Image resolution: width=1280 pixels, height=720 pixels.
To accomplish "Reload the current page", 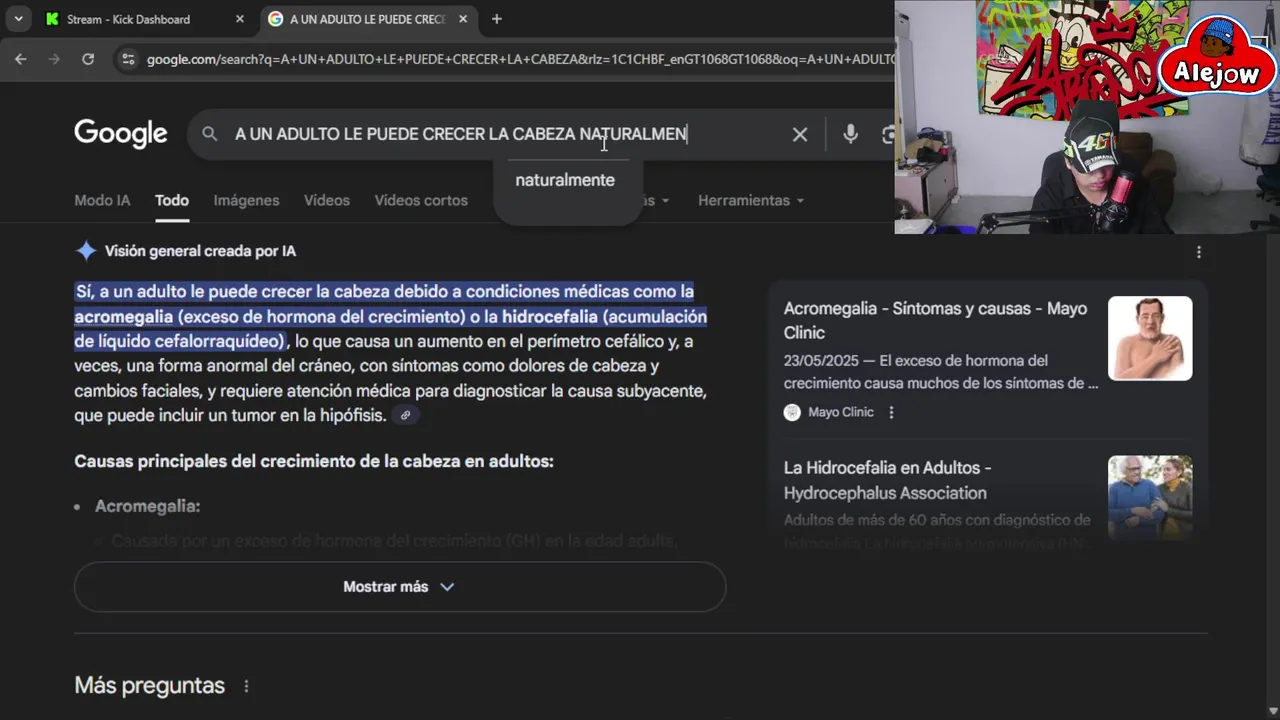I will click(x=88, y=59).
